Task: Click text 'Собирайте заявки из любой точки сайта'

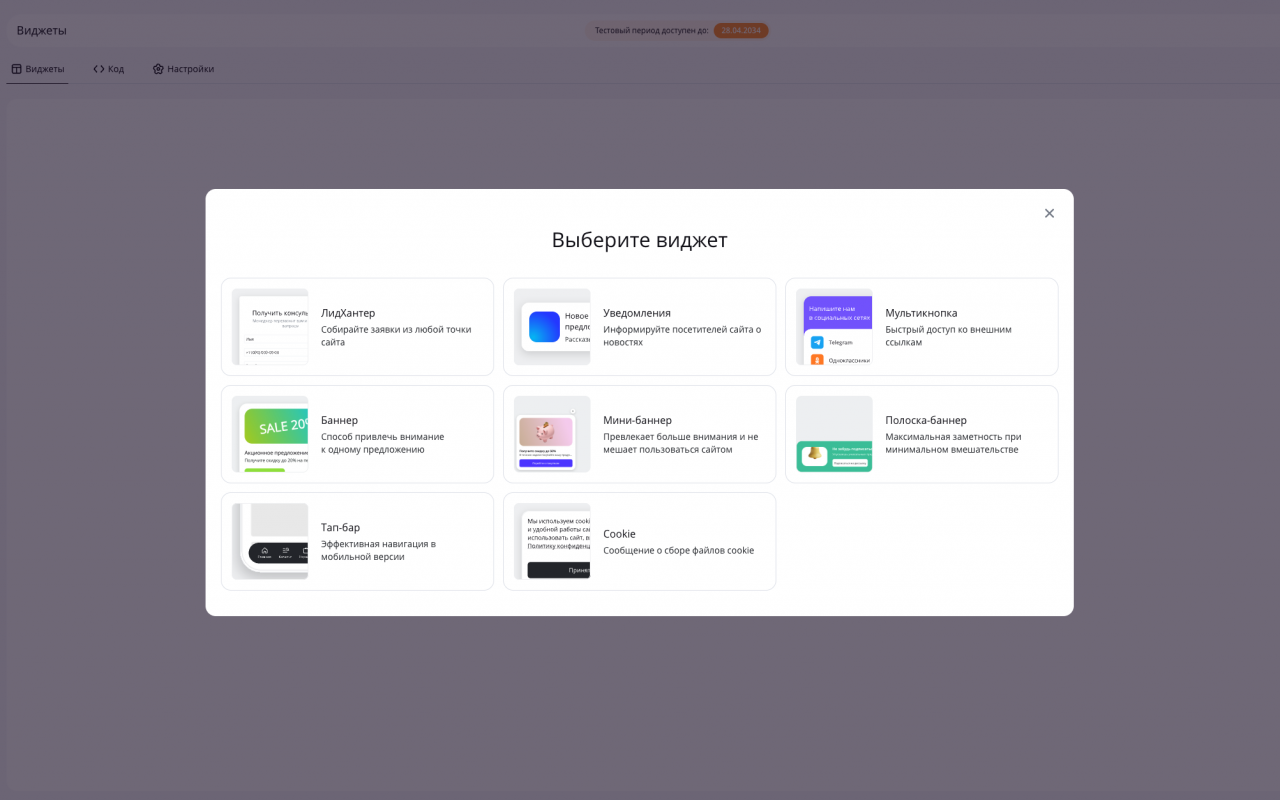Action: [x=396, y=336]
